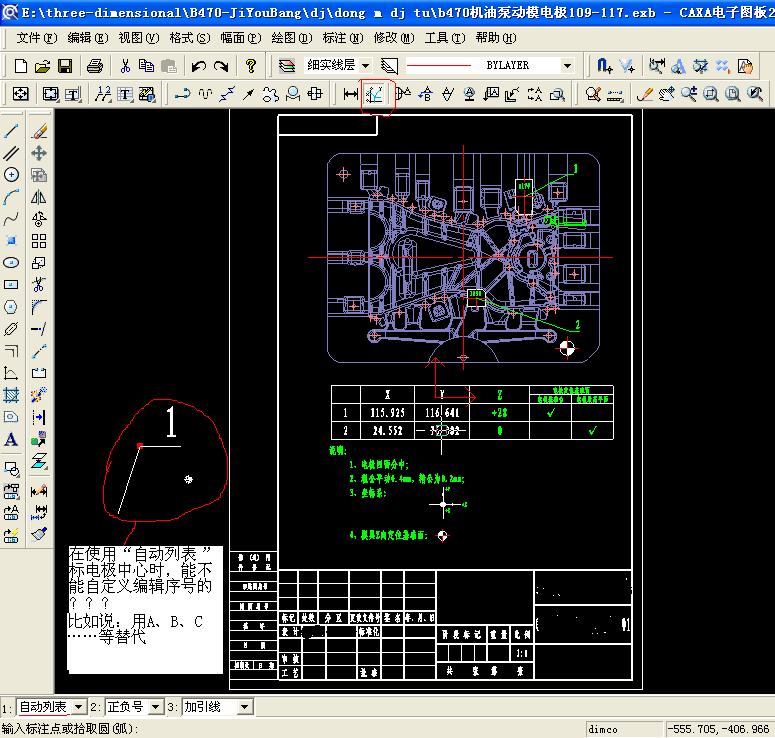This screenshot has width=775, height=738.
Task: Open the 编辑(E) menu
Action: click(87, 38)
